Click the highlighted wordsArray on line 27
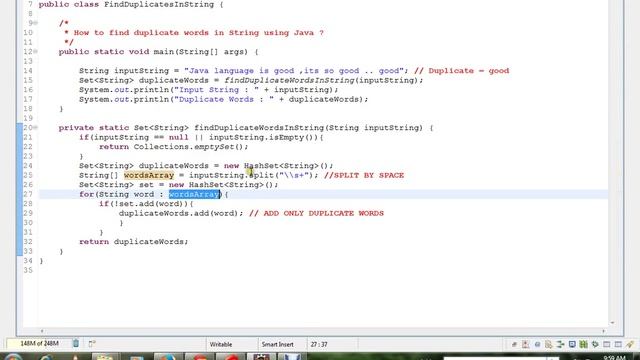 [194, 194]
